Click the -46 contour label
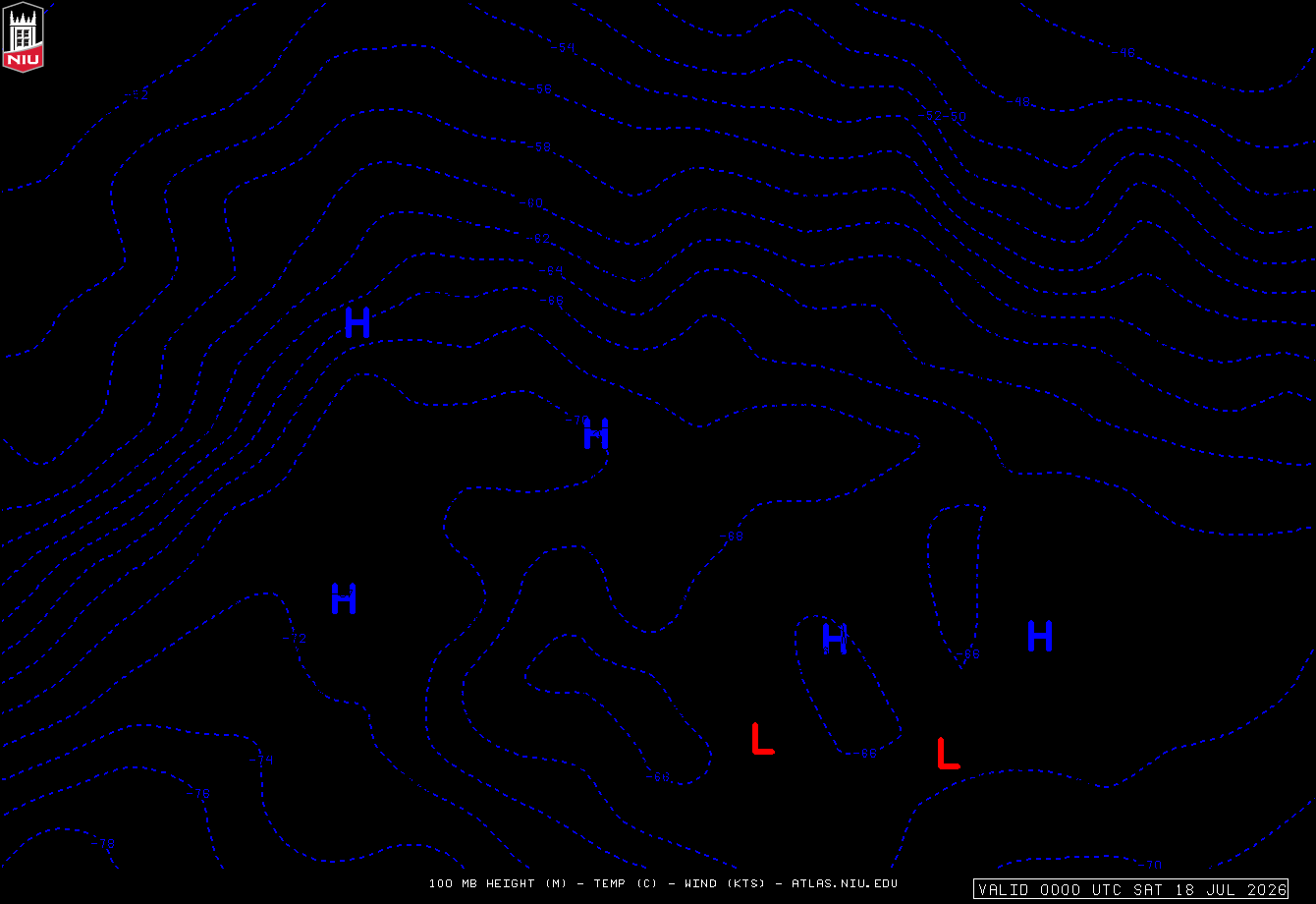Viewport: 1316px width, 904px height. [x=1124, y=52]
